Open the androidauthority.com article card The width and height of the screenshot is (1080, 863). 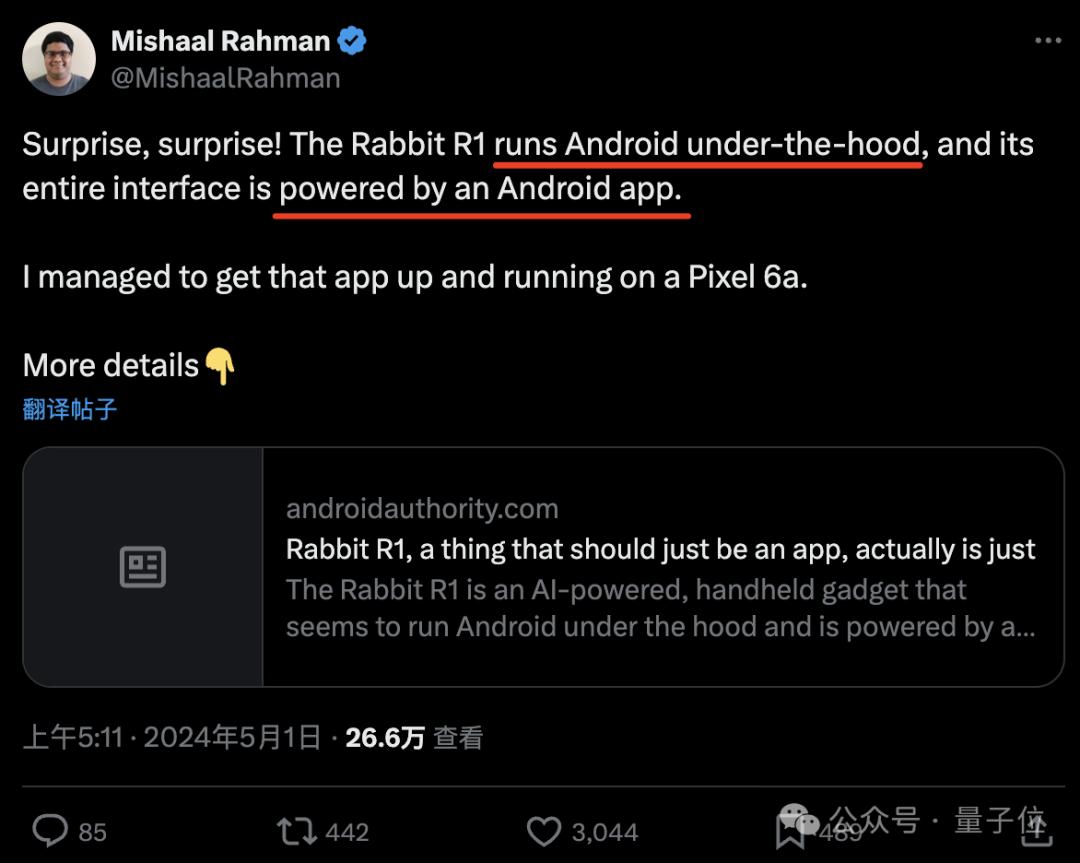tap(540, 566)
